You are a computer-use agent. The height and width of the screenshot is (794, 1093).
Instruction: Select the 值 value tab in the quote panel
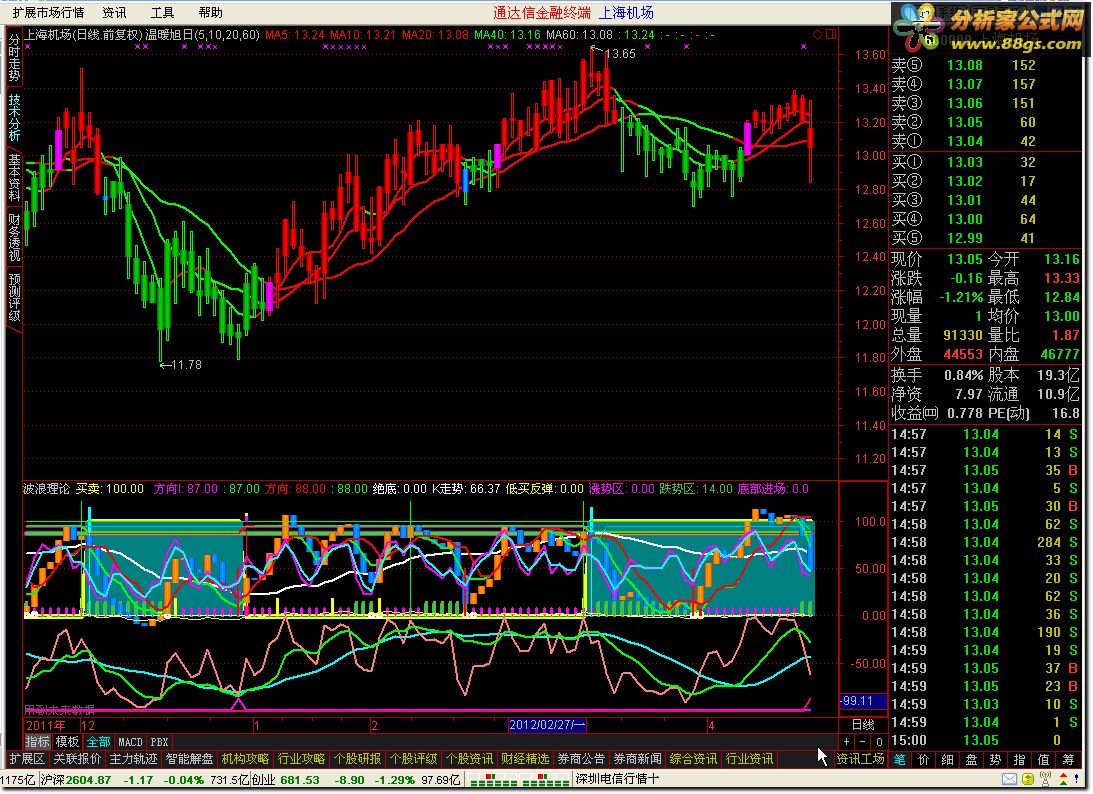tap(1044, 759)
